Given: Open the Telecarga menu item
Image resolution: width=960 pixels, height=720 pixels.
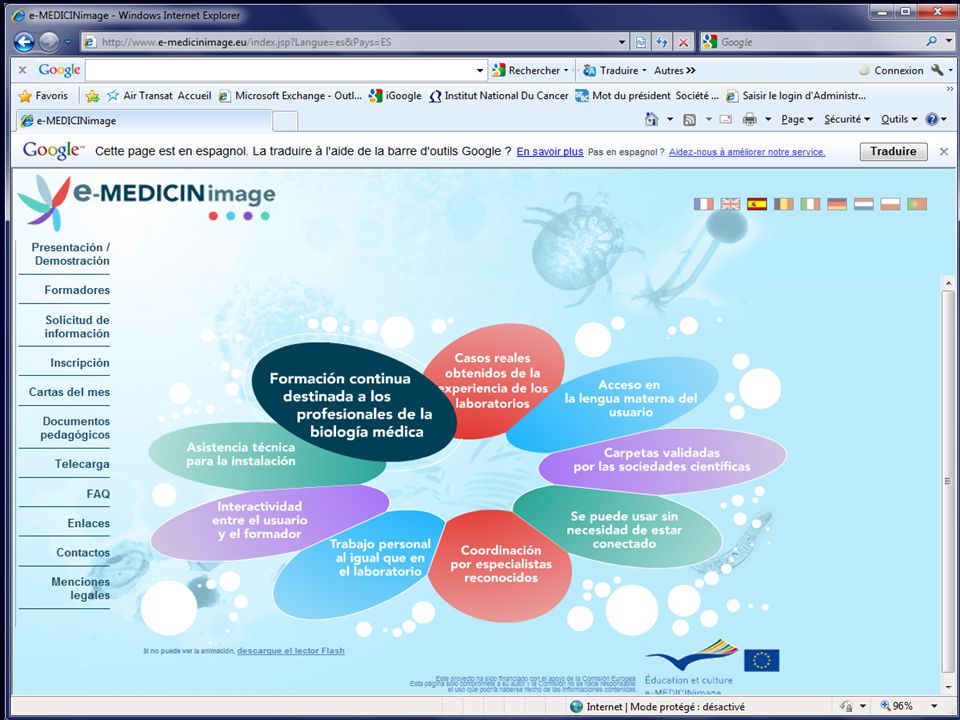Looking at the screenshot, I should click(x=82, y=464).
